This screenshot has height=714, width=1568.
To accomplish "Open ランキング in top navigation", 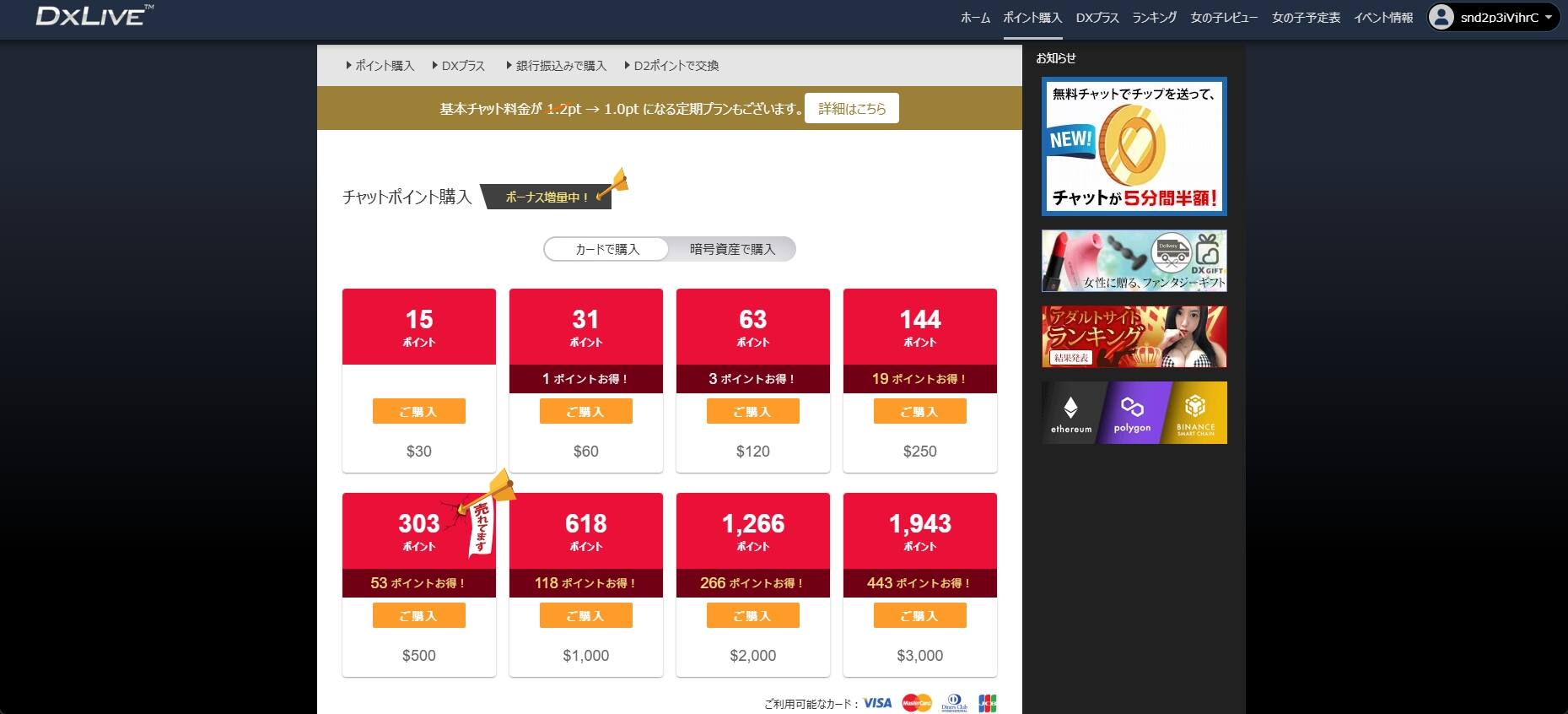I will pyautogui.click(x=1154, y=18).
